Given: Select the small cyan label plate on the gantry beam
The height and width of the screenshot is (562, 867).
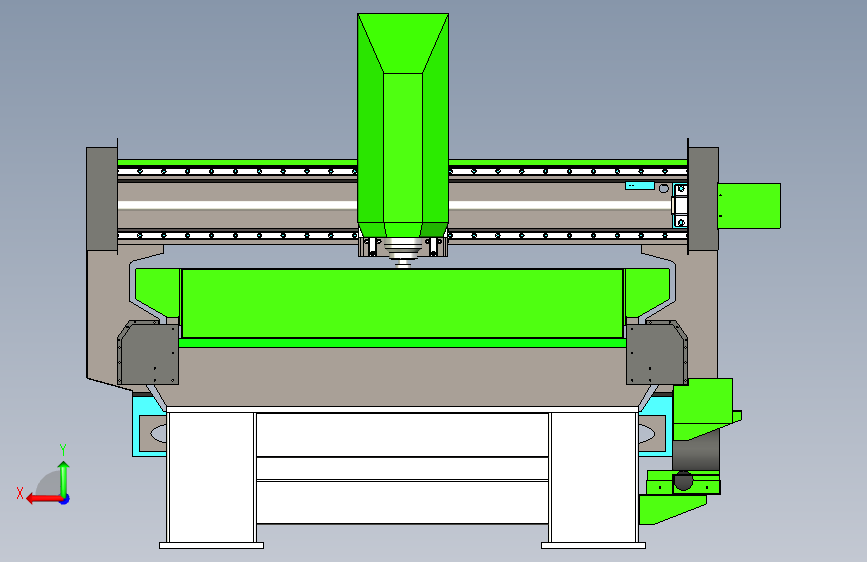Looking at the screenshot, I should pyautogui.click(x=640, y=185).
